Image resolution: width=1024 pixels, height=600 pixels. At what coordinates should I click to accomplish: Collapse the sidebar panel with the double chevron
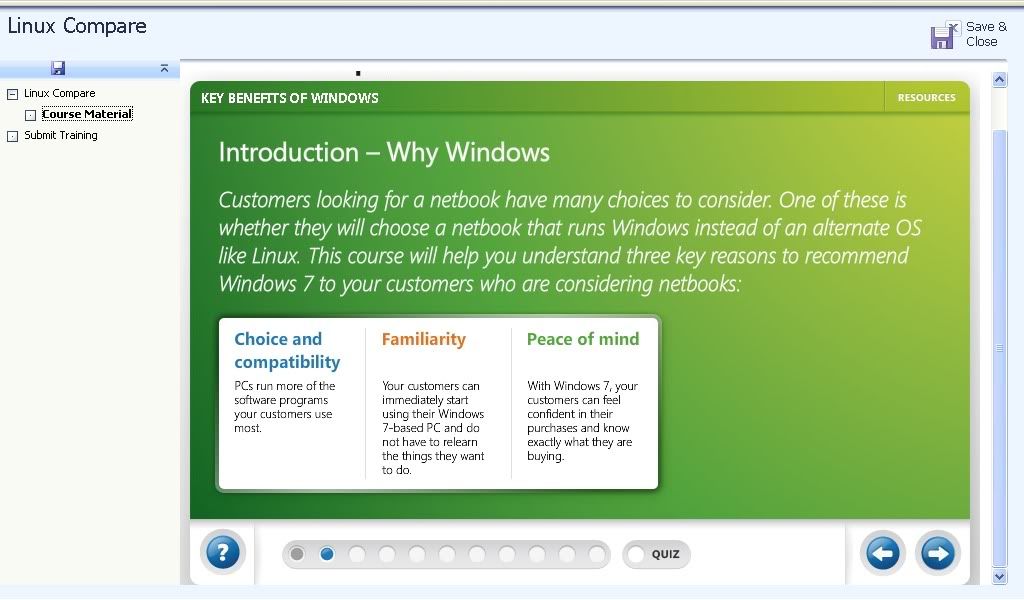click(x=164, y=68)
